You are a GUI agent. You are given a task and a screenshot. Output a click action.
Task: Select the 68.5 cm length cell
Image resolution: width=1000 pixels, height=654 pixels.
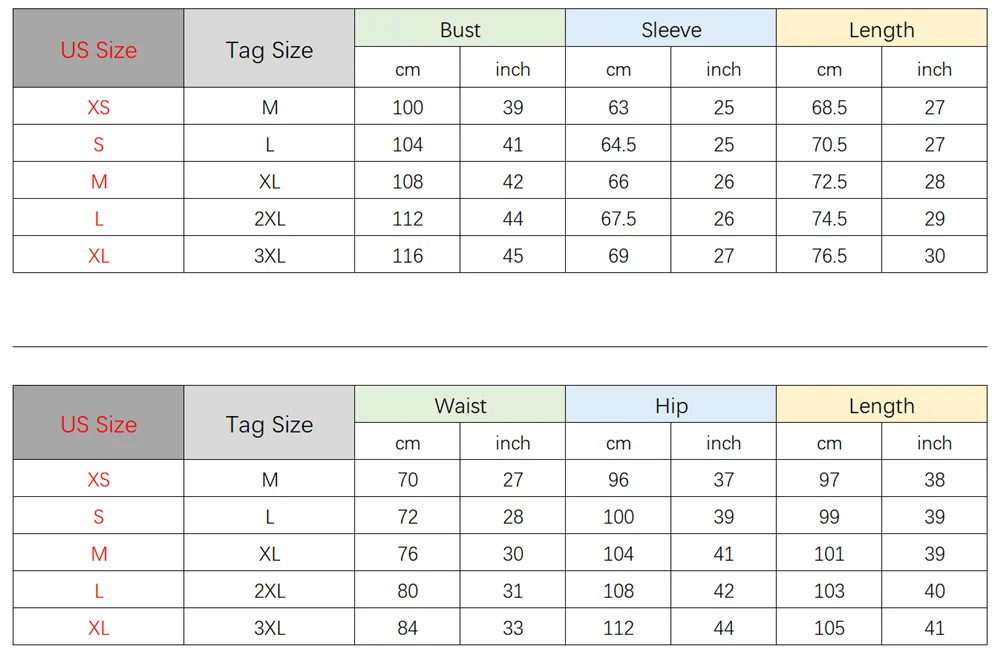click(829, 108)
